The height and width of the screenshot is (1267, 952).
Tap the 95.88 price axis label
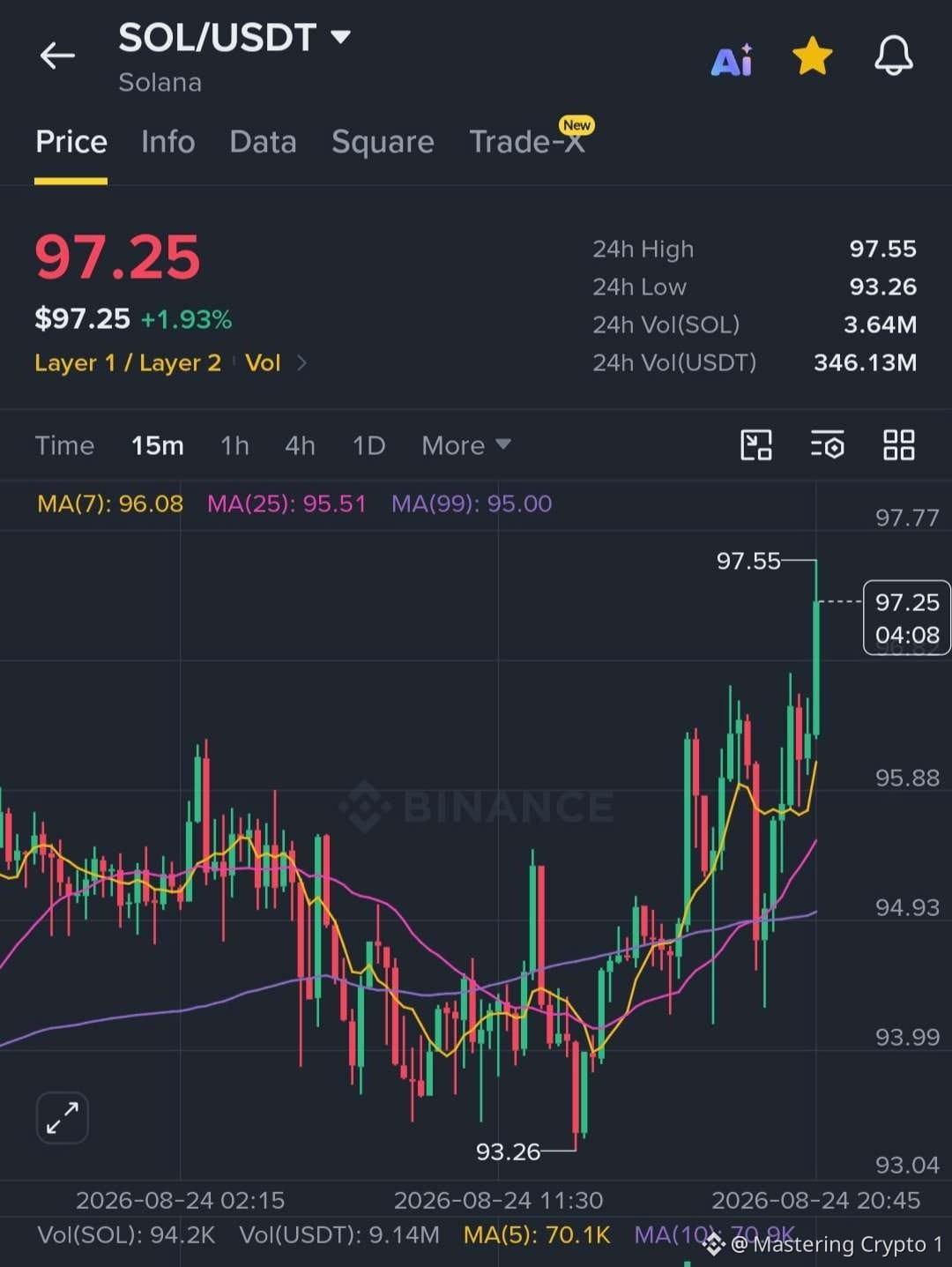pyautogui.click(x=907, y=778)
